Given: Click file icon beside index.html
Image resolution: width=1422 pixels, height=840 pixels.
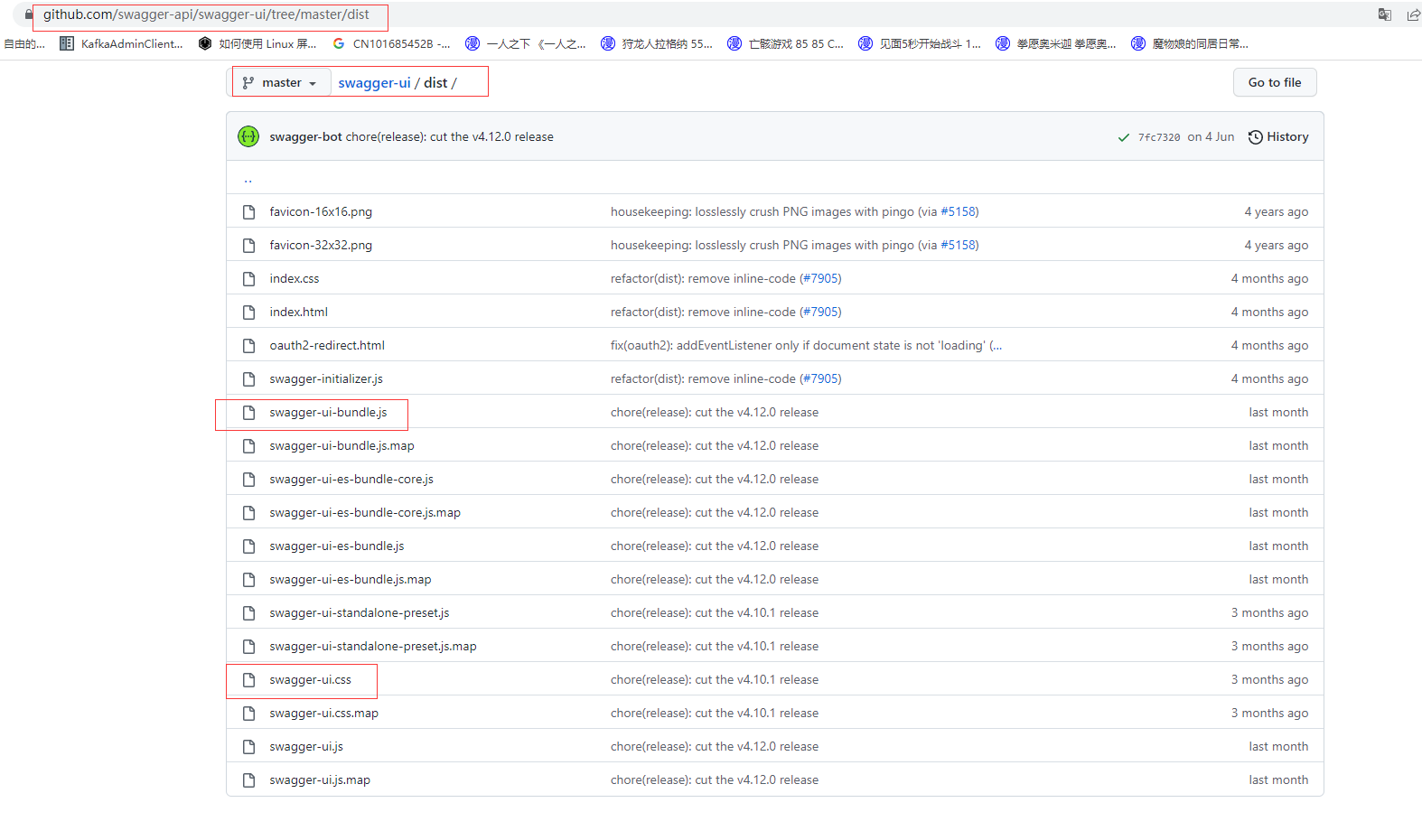Looking at the screenshot, I should (248, 313).
